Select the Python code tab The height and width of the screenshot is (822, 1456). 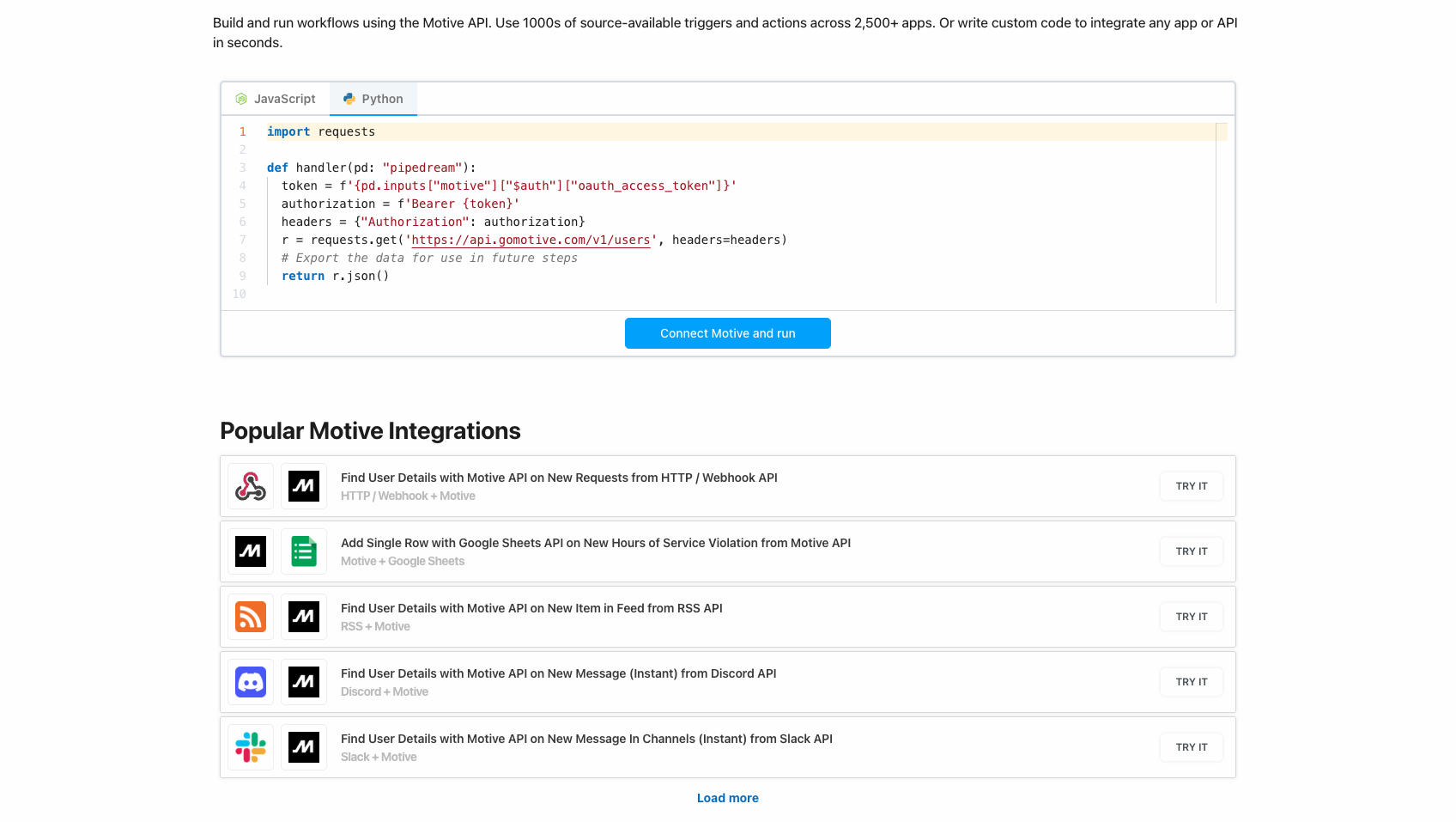373,99
